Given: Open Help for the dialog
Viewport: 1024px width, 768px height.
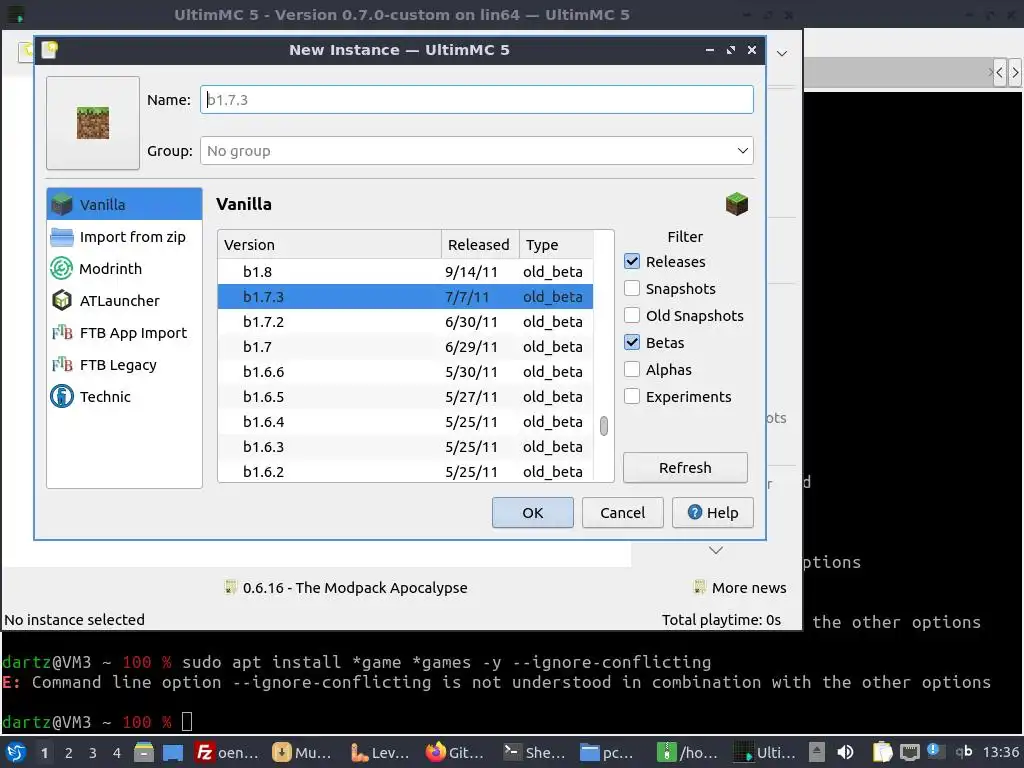Looking at the screenshot, I should click(x=712, y=513).
